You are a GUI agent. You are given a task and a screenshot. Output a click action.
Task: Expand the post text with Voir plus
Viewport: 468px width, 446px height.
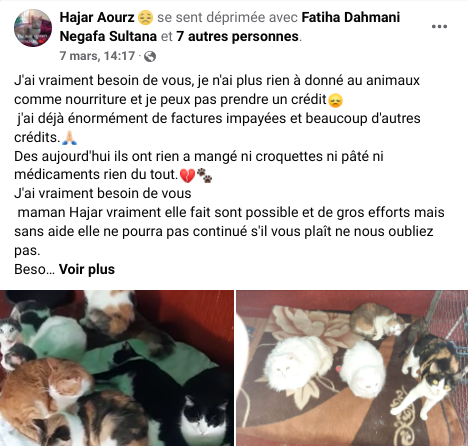point(87,269)
